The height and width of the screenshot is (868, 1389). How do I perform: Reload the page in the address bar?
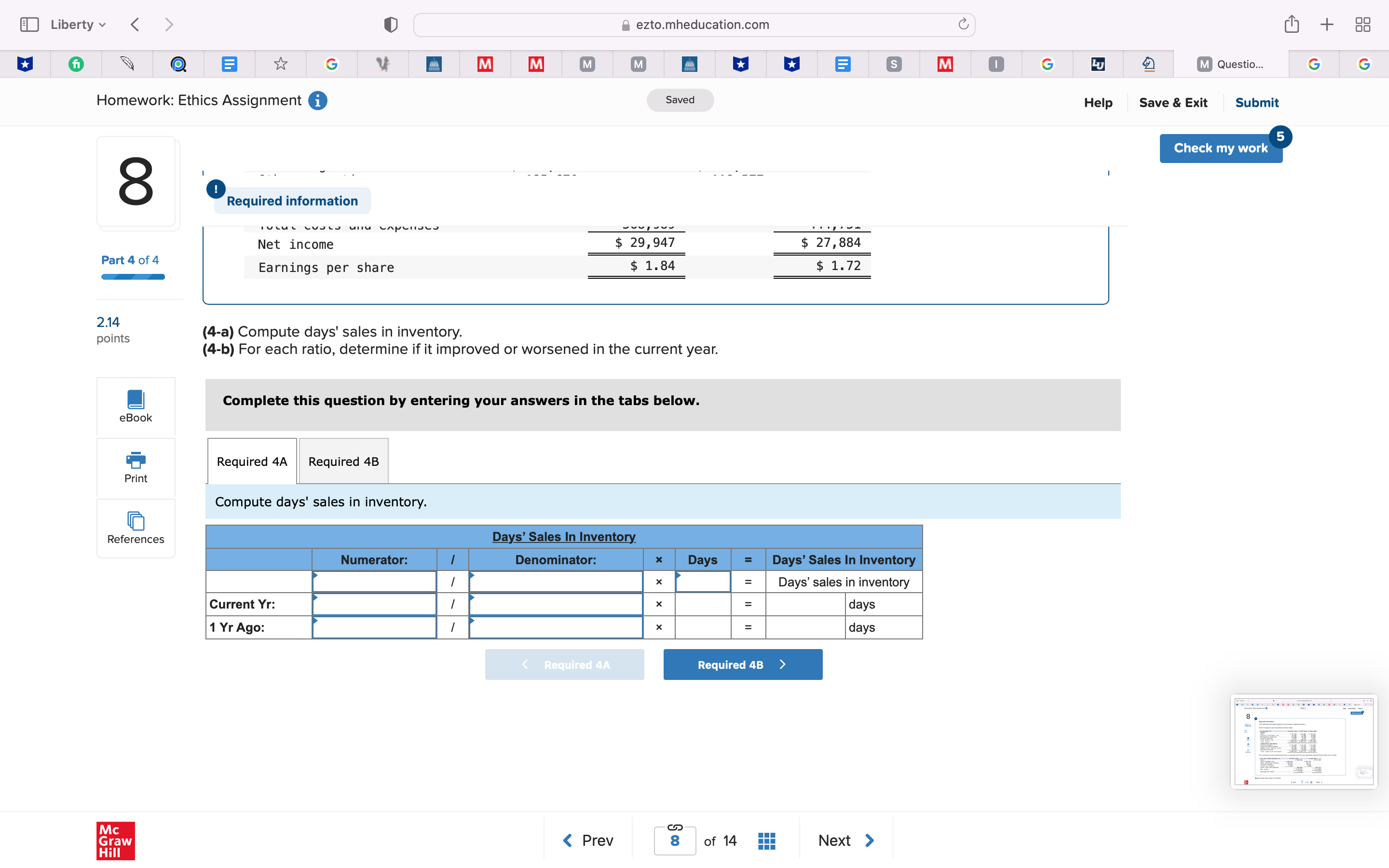(963, 24)
